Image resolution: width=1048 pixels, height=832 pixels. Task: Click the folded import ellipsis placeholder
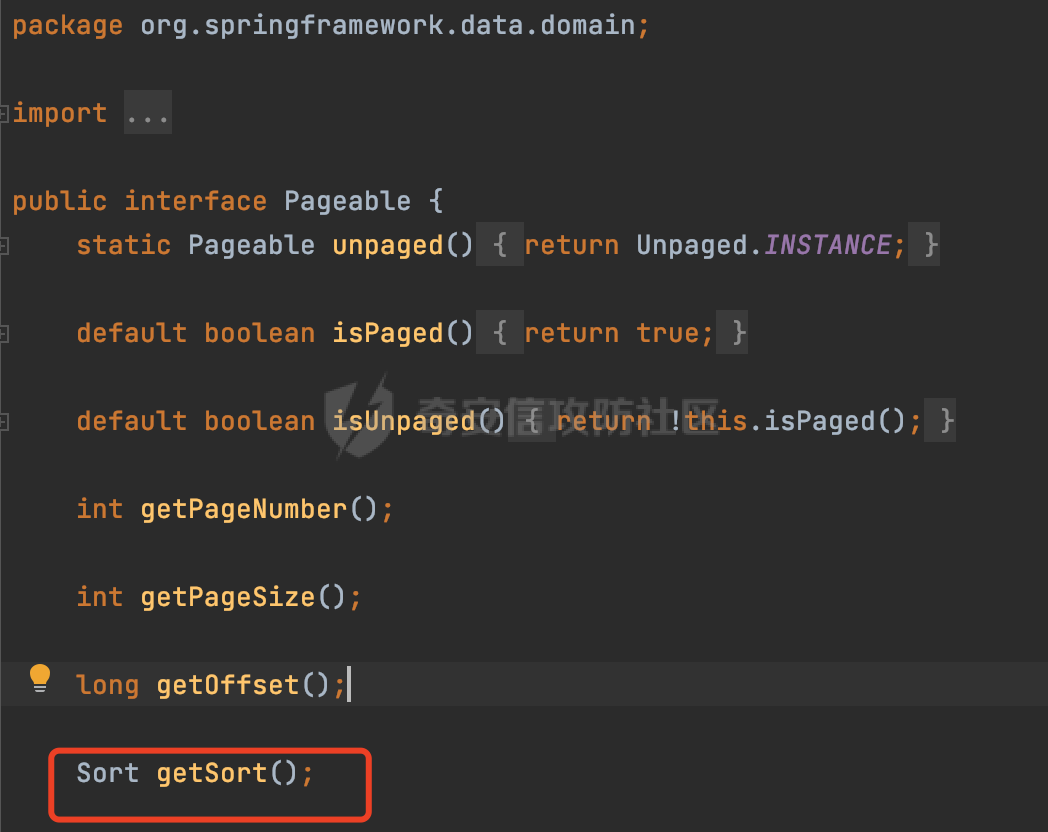point(147,113)
